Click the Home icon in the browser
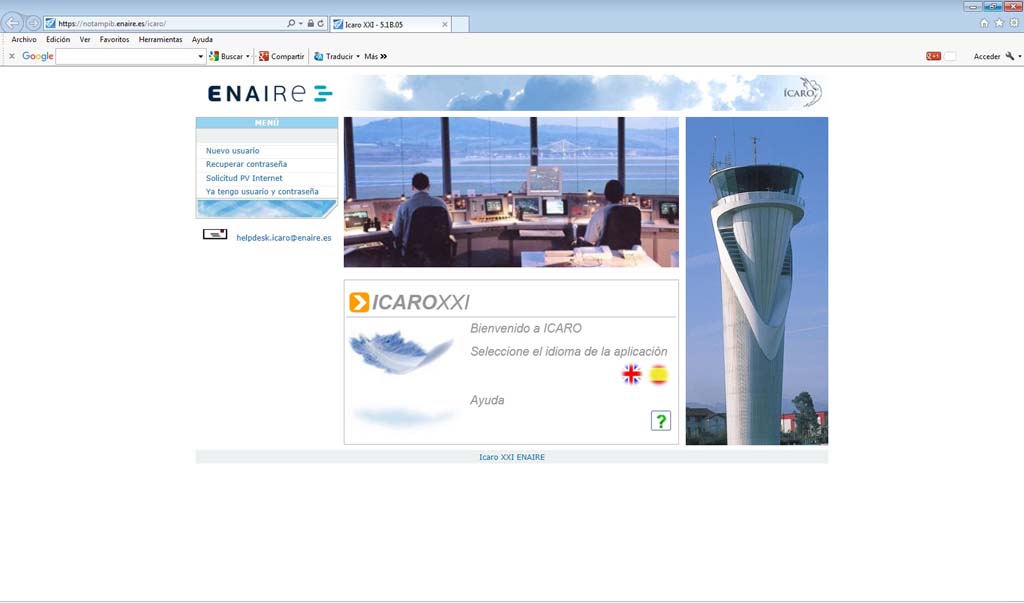The image size is (1024, 603). tap(983, 20)
